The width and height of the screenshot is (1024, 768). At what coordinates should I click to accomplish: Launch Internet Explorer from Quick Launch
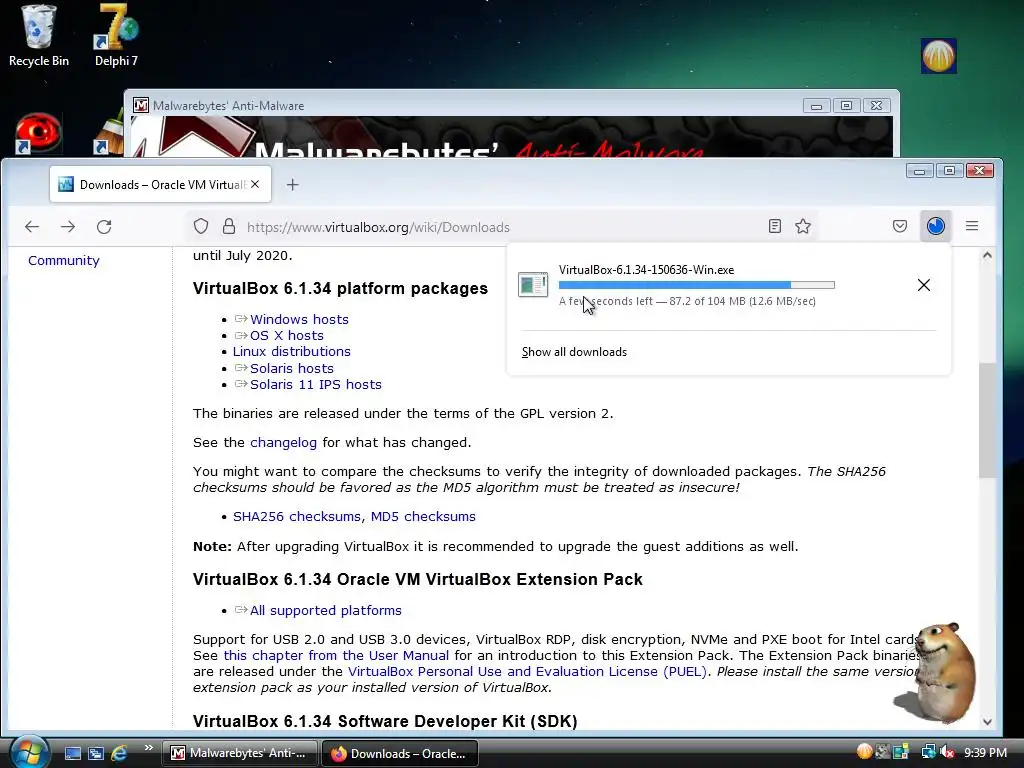pos(120,753)
